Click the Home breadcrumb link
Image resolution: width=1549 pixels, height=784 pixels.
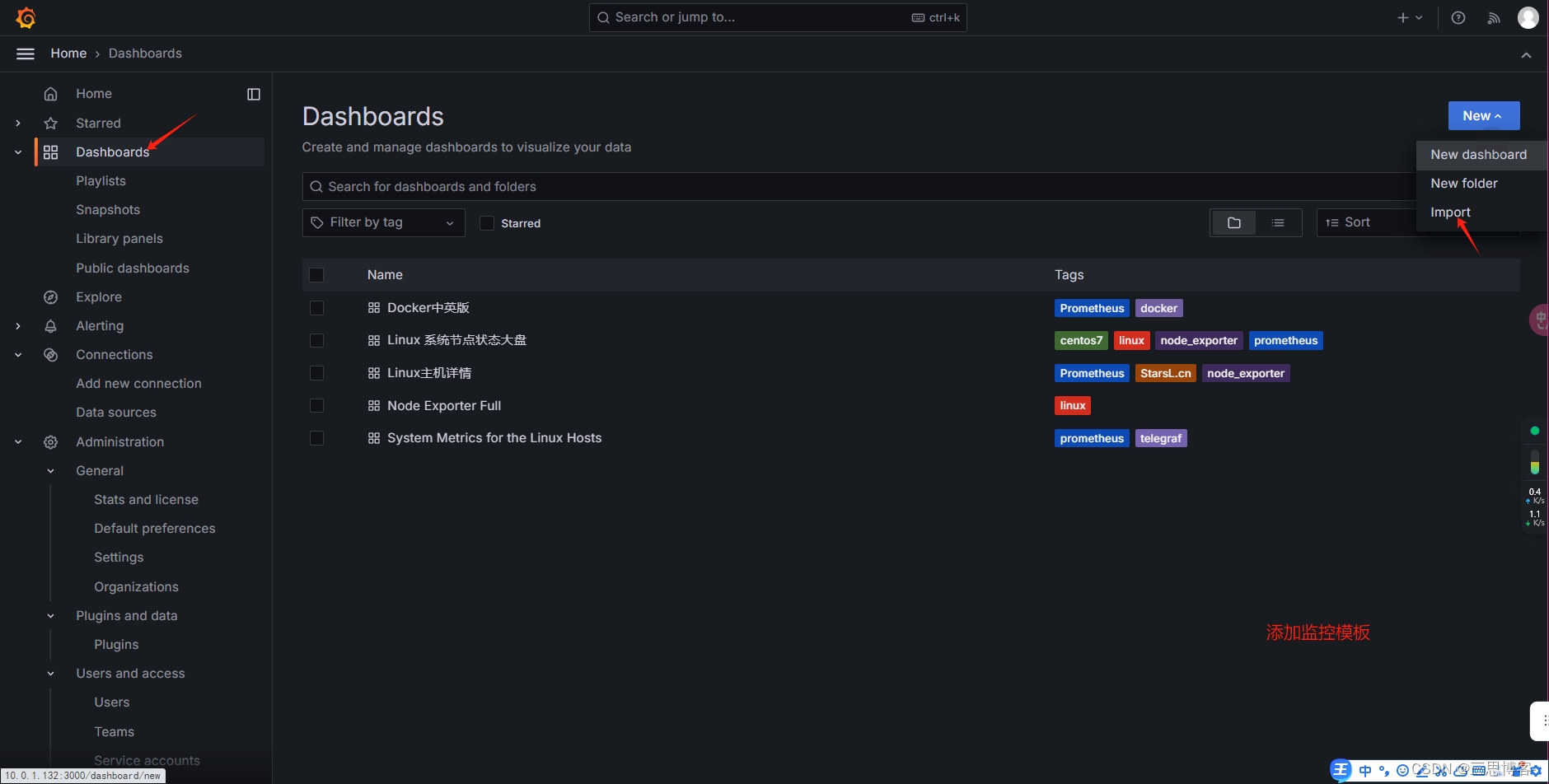[x=68, y=54]
